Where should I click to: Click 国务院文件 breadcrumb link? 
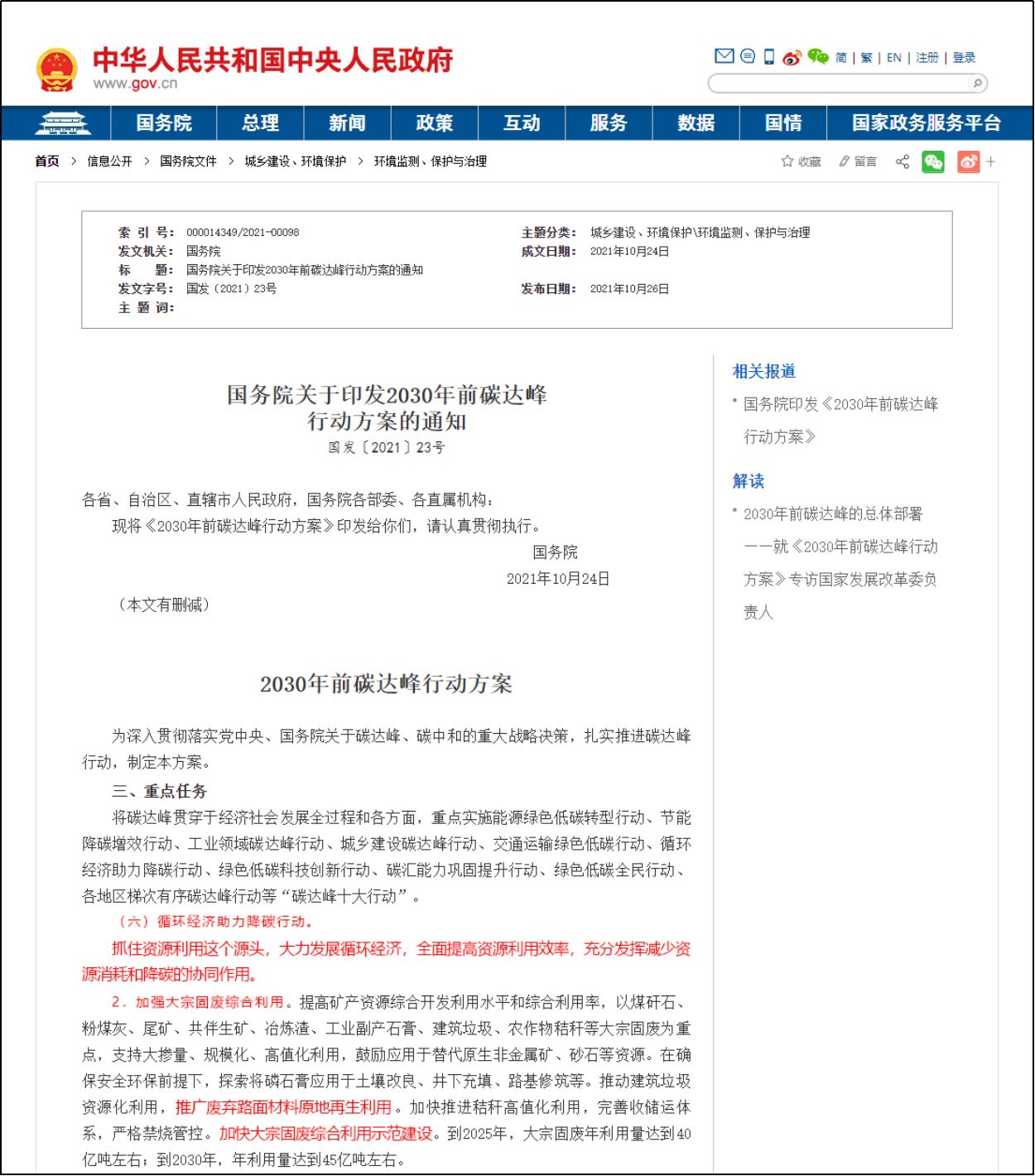click(x=188, y=161)
